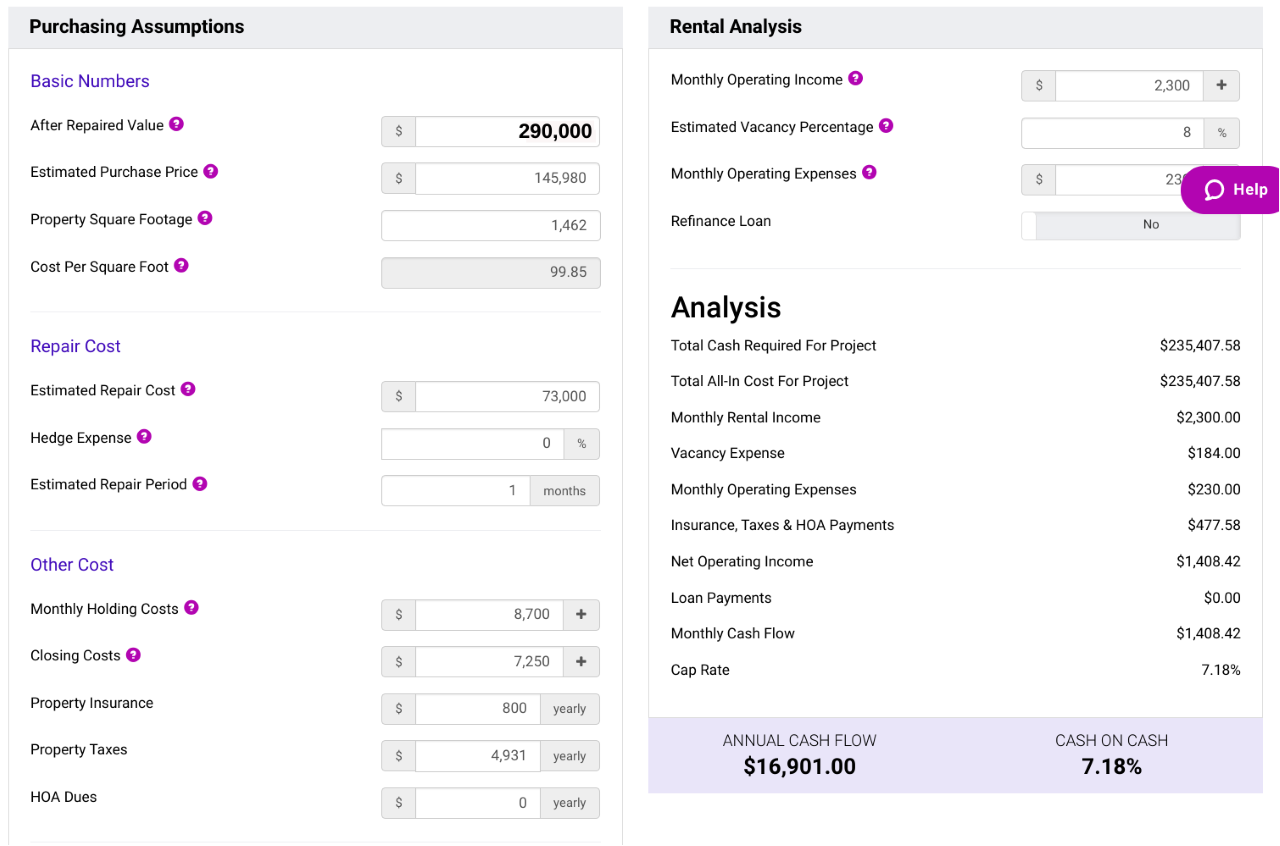
Task: Open Property Square Footage help tooltip icon
Action: [x=204, y=218]
